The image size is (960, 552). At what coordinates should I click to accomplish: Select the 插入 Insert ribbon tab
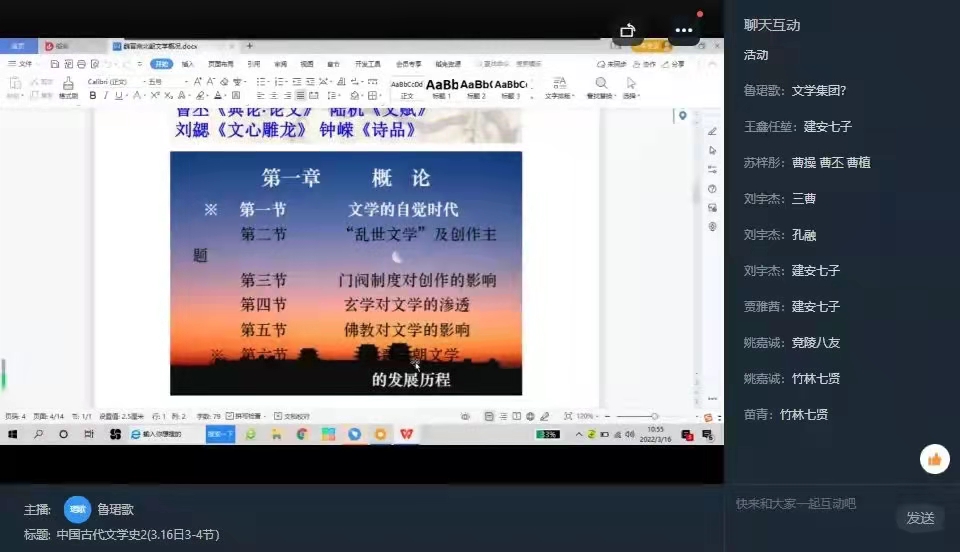pyautogui.click(x=187, y=64)
